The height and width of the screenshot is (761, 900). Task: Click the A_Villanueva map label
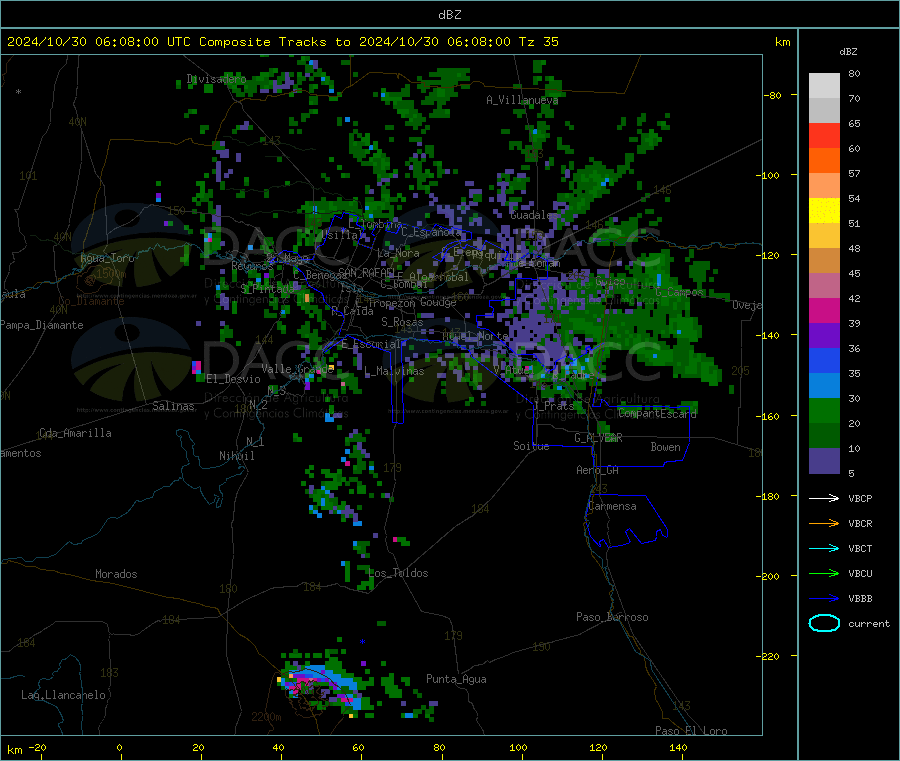click(522, 100)
